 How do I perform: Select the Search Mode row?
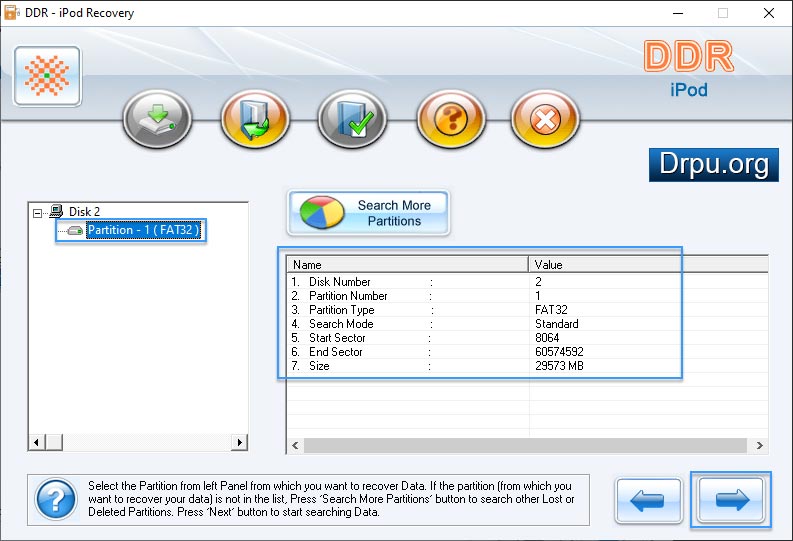(x=527, y=324)
